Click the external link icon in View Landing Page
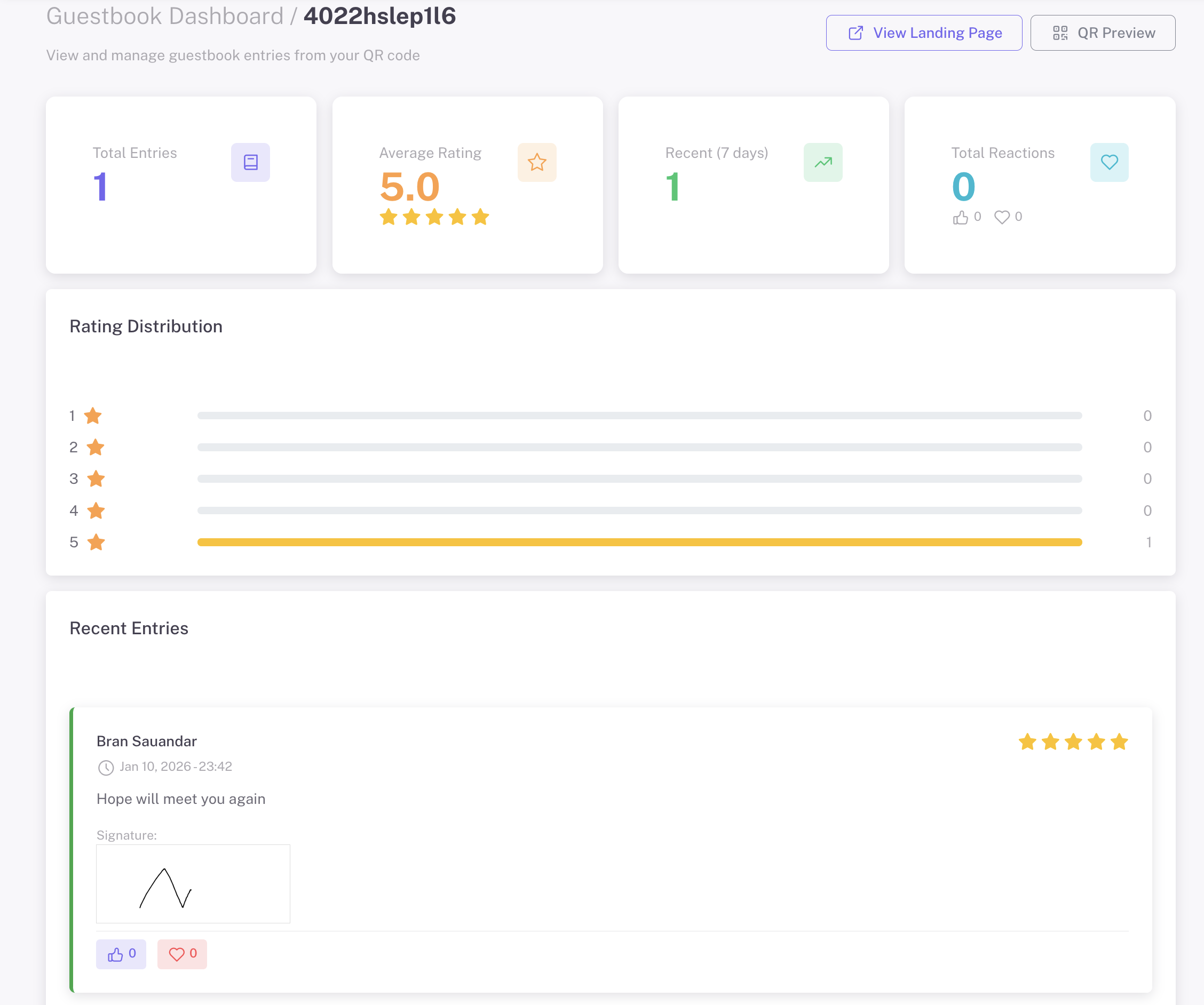The height and width of the screenshot is (1005, 1204). [x=856, y=33]
